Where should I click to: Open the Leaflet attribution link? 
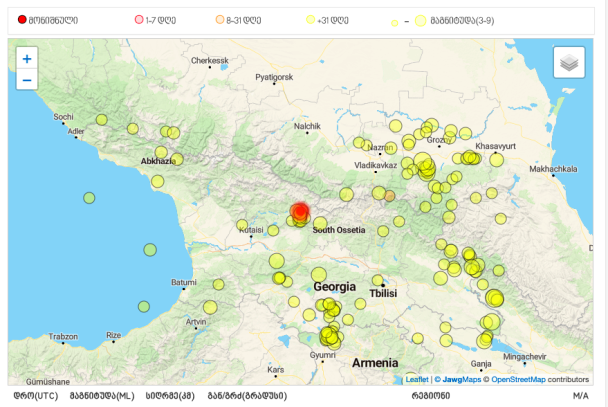pyautogui.click(x=417, y=379)
